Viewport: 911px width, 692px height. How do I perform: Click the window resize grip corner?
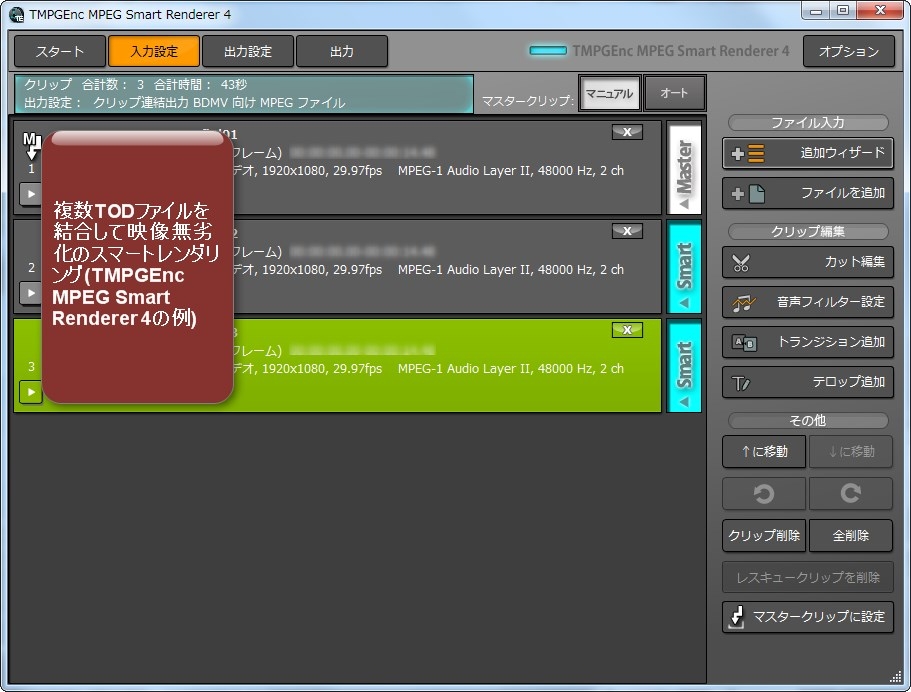[x=895, y=676]
